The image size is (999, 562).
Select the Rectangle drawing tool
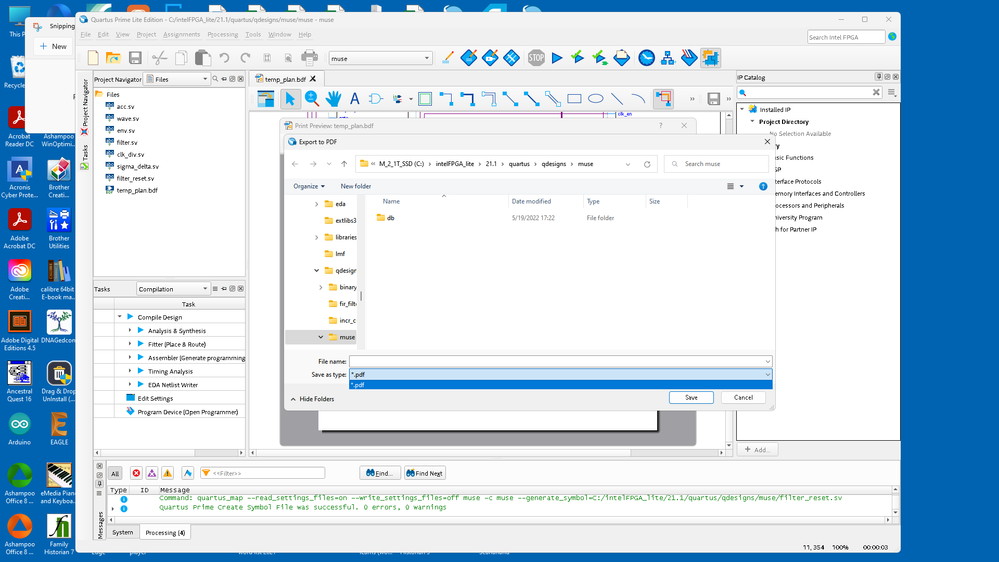tap(574, 98)
